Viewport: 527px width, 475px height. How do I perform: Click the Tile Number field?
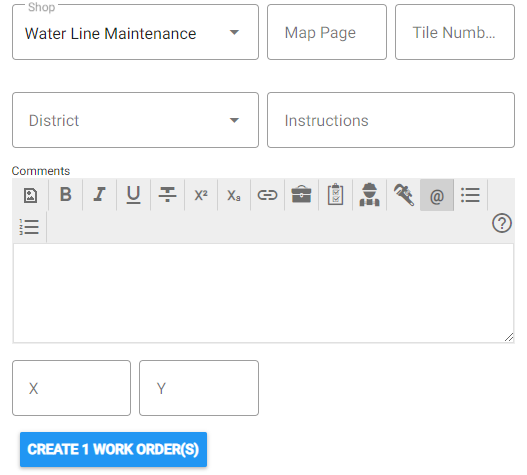tap(455, 32)
